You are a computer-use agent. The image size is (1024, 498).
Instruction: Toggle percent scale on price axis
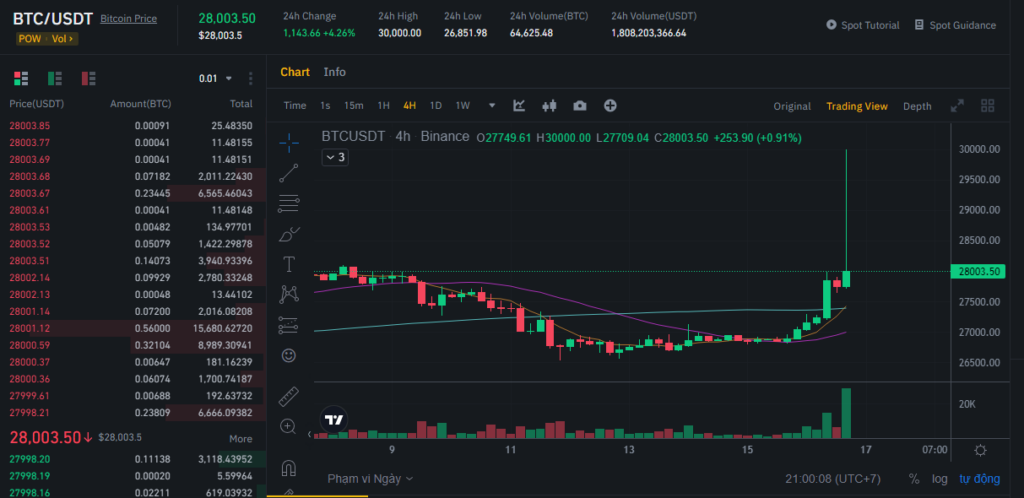point(914,478)
